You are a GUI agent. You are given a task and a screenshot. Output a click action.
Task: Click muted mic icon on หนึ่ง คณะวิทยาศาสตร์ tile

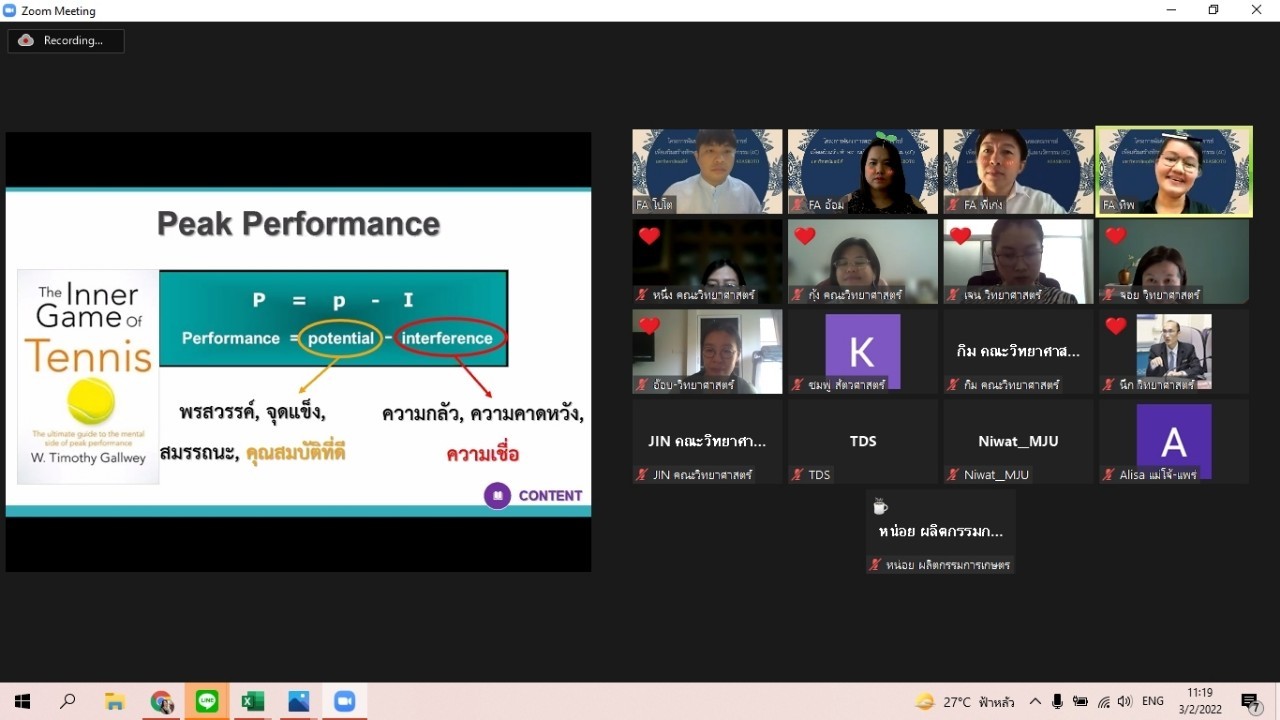[642, 295]
